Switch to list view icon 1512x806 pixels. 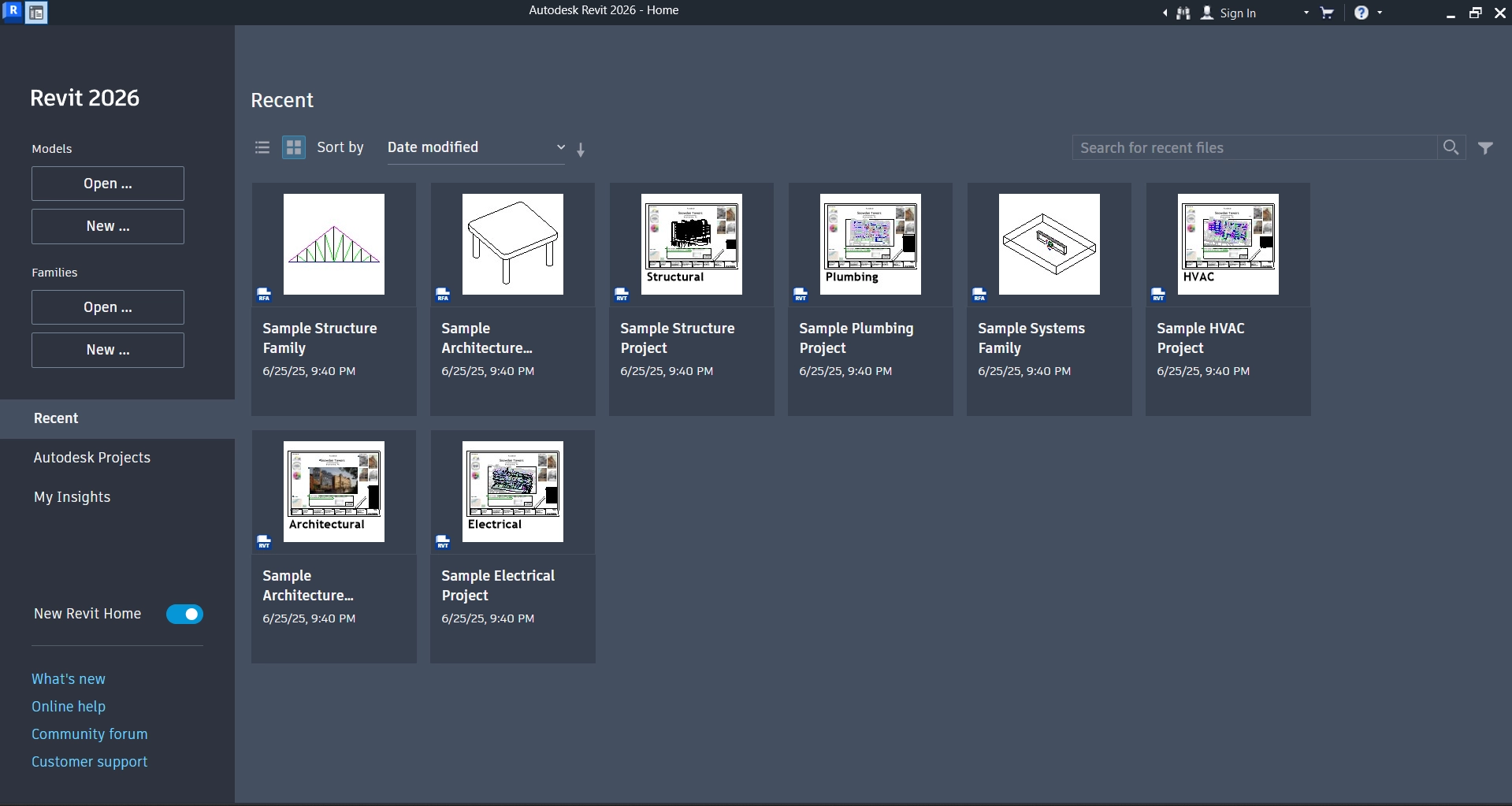(262, 147)
